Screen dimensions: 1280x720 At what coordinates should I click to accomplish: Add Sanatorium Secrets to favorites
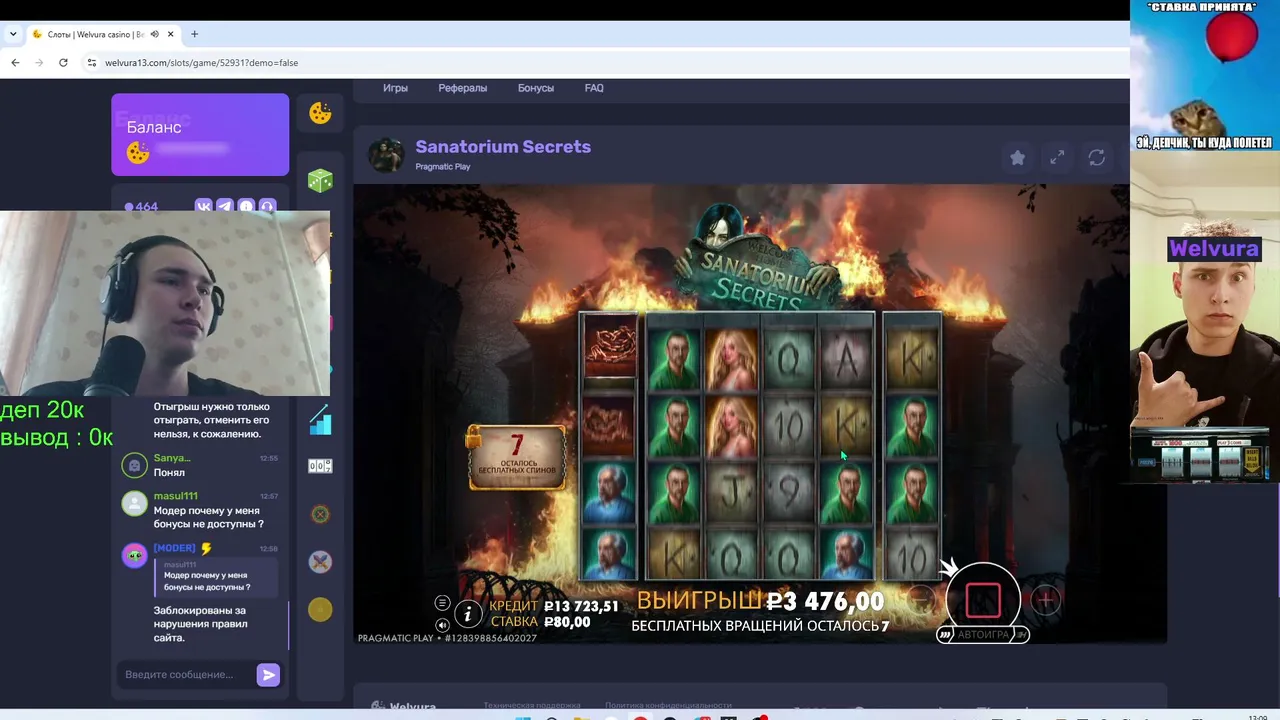tap(1017, 157)
